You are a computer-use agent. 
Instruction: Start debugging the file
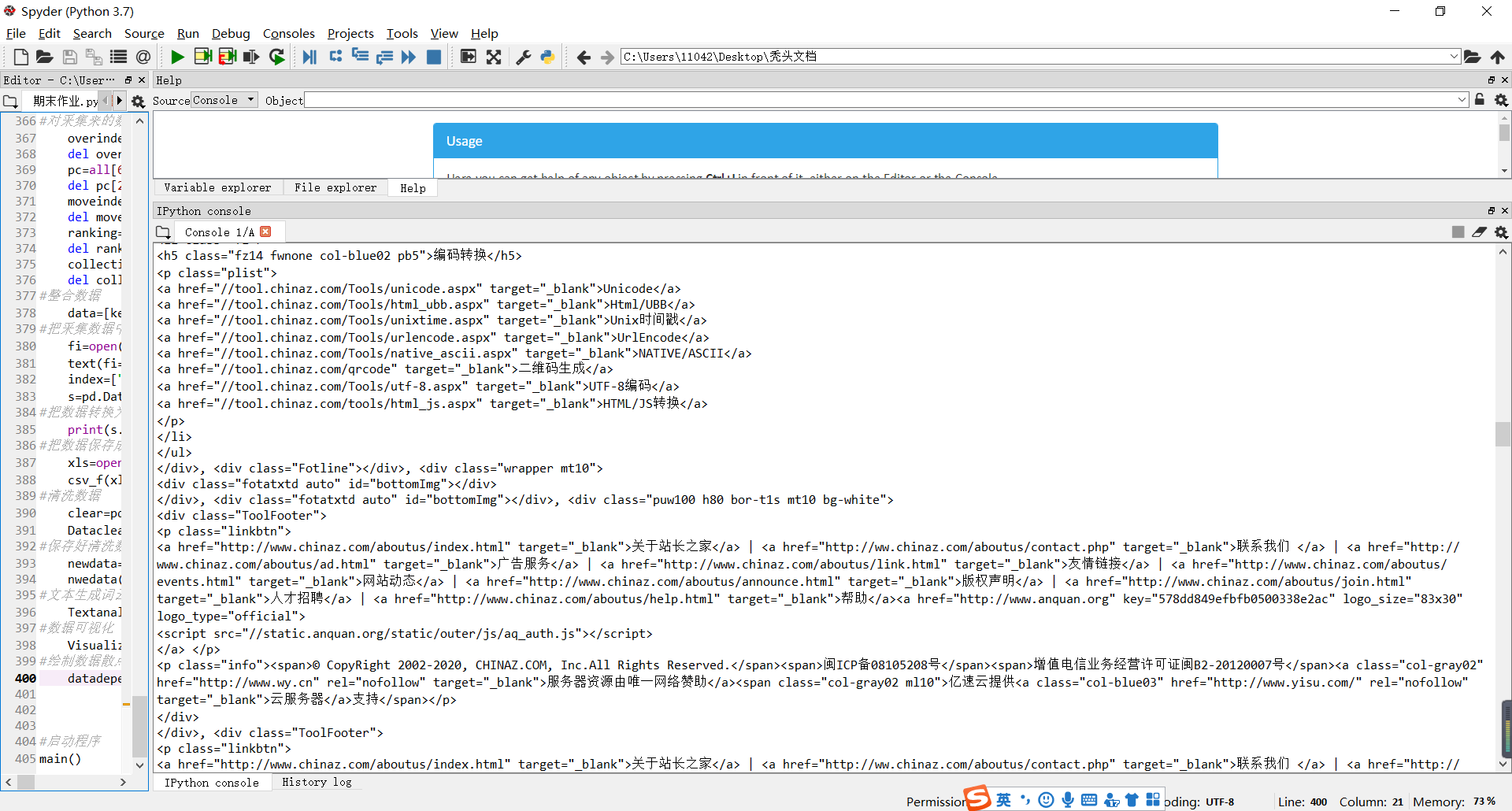tap(309, 57)
